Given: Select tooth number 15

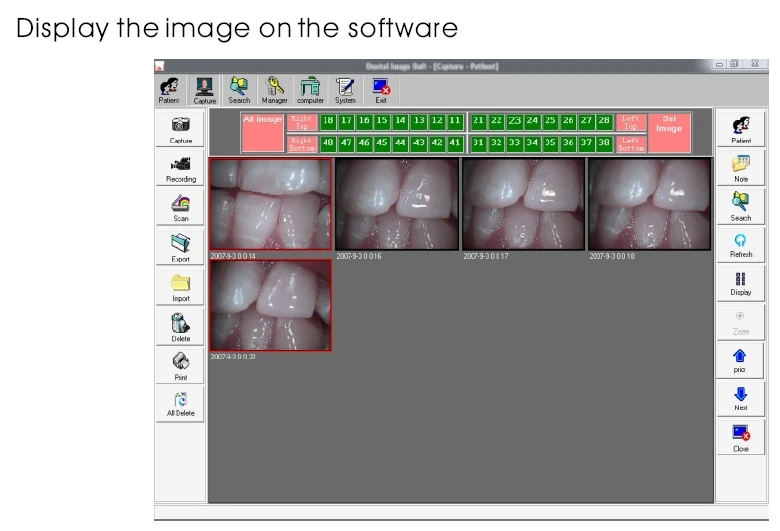Looking at the screenshot, I should click(x=382, y=121).
